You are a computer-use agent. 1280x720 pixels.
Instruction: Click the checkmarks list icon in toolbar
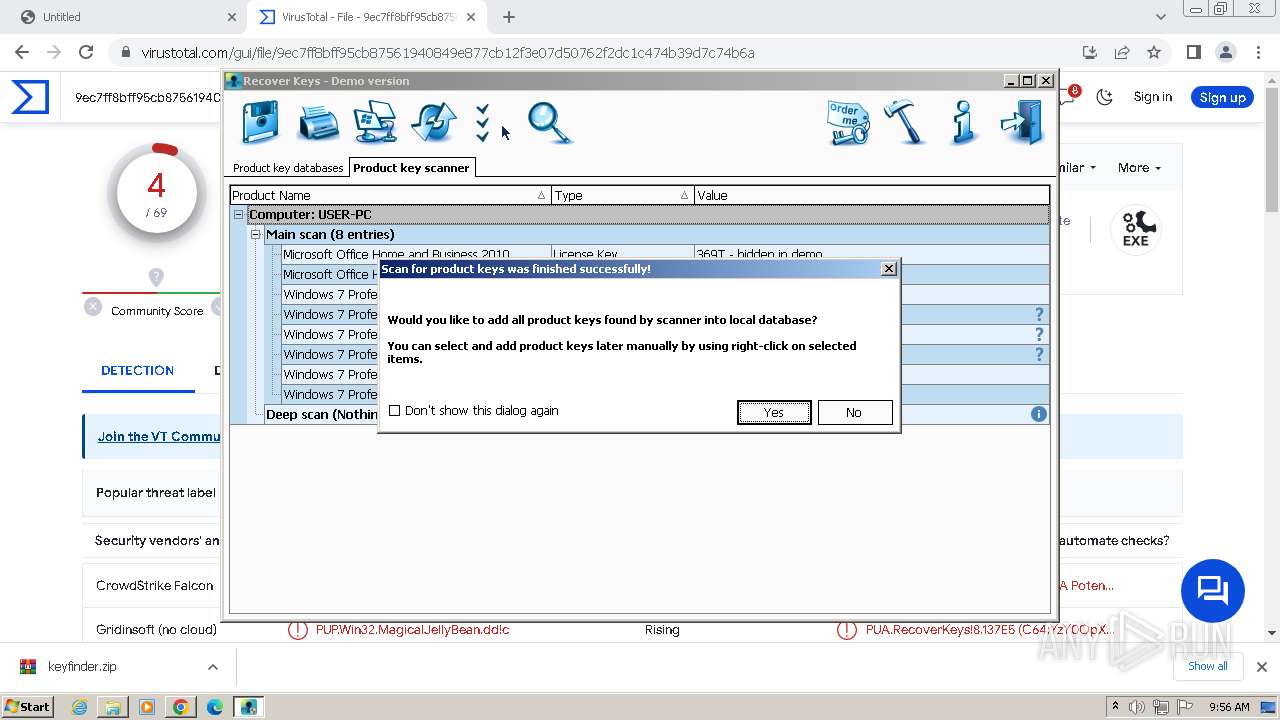(x=483, y=123)
